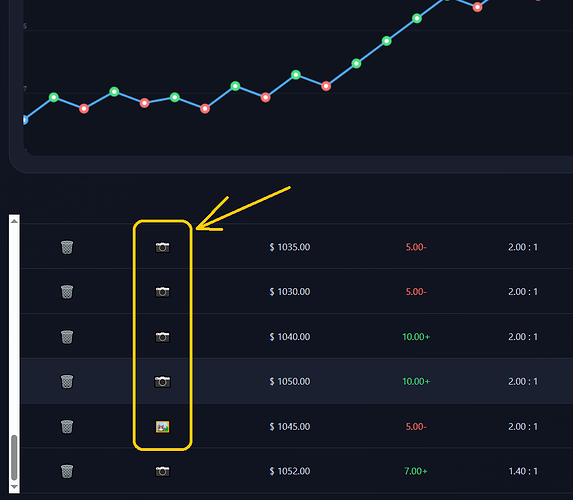The height and width of the screenshot is (500, 573).
Task: Click camera icon in $ 1030.00 row
Action: tap(163, 292)
